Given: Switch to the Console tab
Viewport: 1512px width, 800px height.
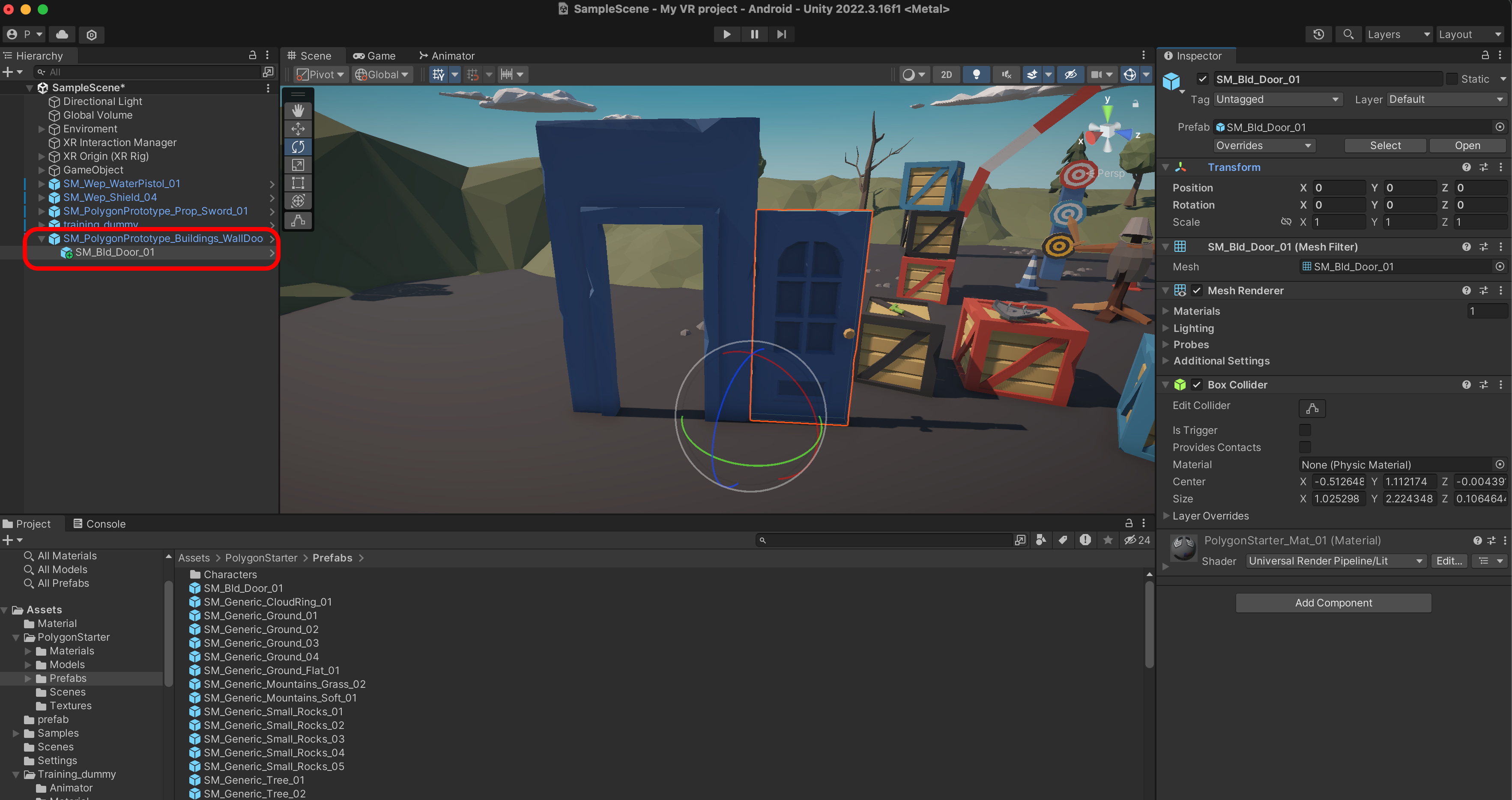Looking at the screenshot, I should coord(99,523).
